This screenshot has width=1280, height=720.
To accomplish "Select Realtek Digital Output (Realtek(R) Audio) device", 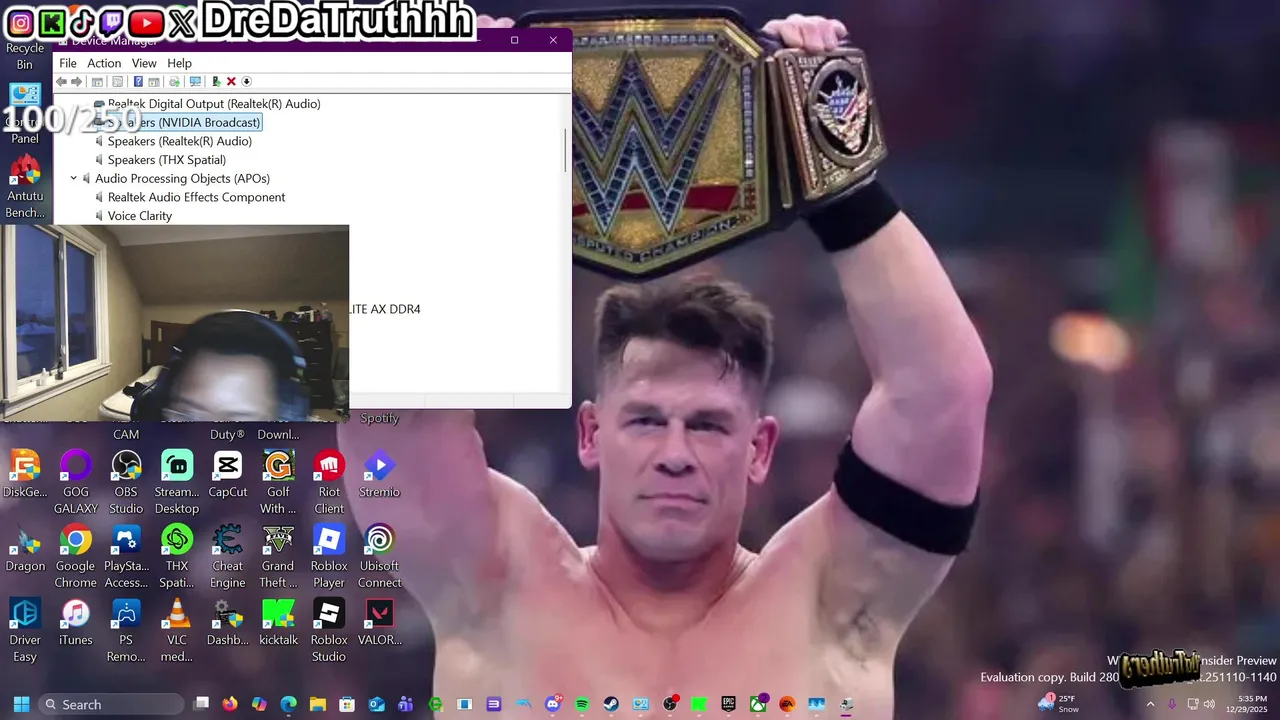I will 214,104.
